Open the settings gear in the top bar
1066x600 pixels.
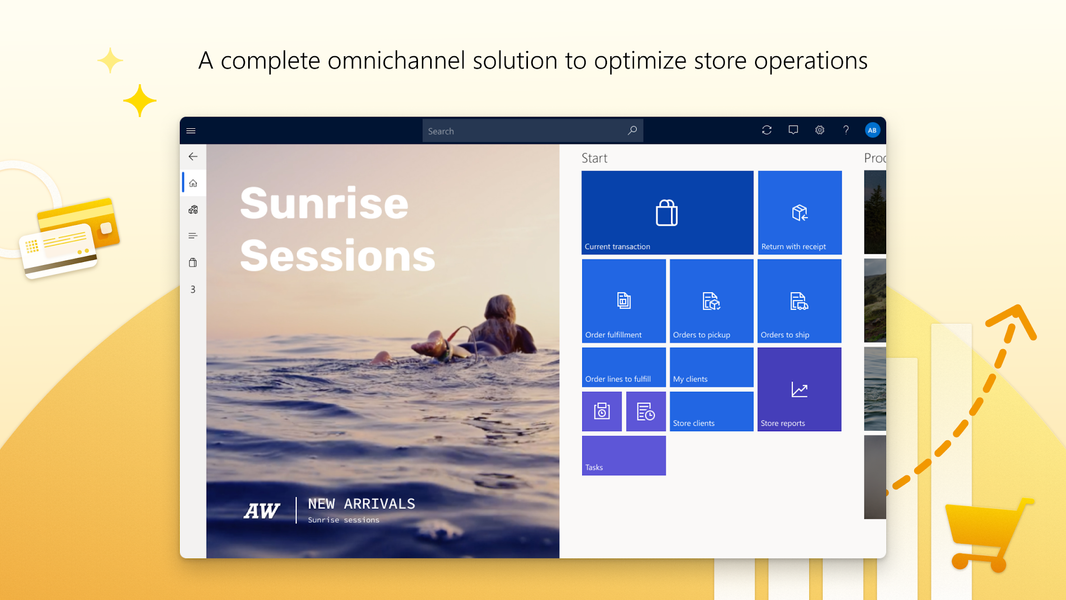point(819,130)
